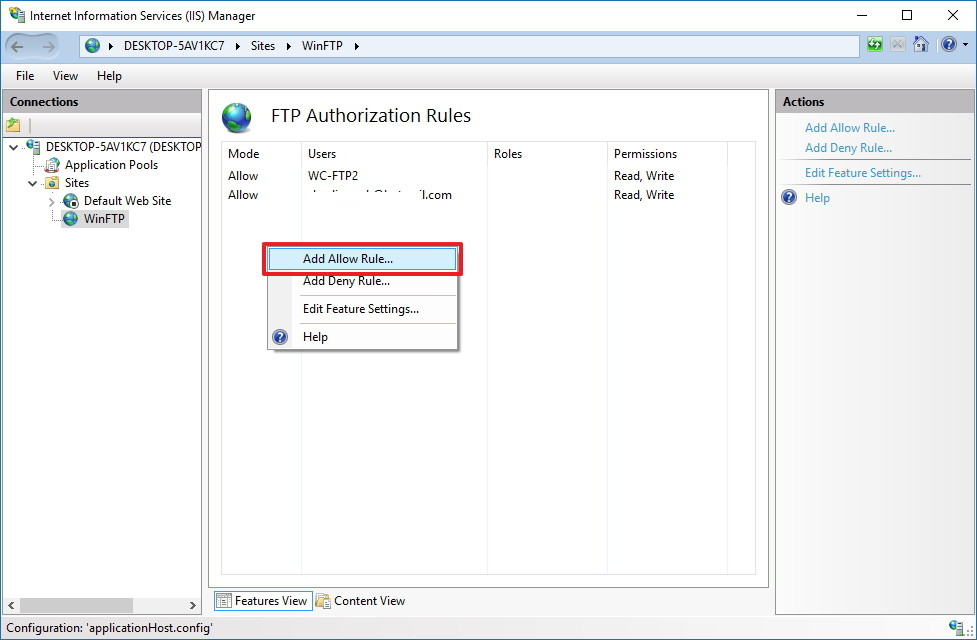Image resolution: width=977 pixels, height=640 pixels.
Task: Switch to the Features View tab
Action: 262,600
